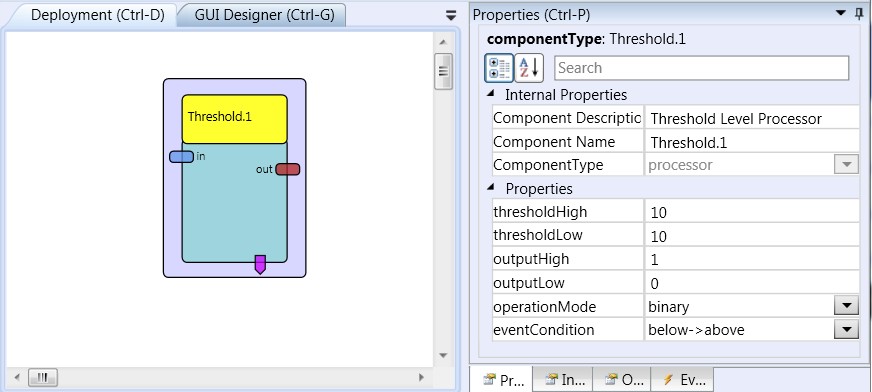The image size is (872, 392).
Task: Open the Pr... properties bottom tab
Action: (502, 380)
